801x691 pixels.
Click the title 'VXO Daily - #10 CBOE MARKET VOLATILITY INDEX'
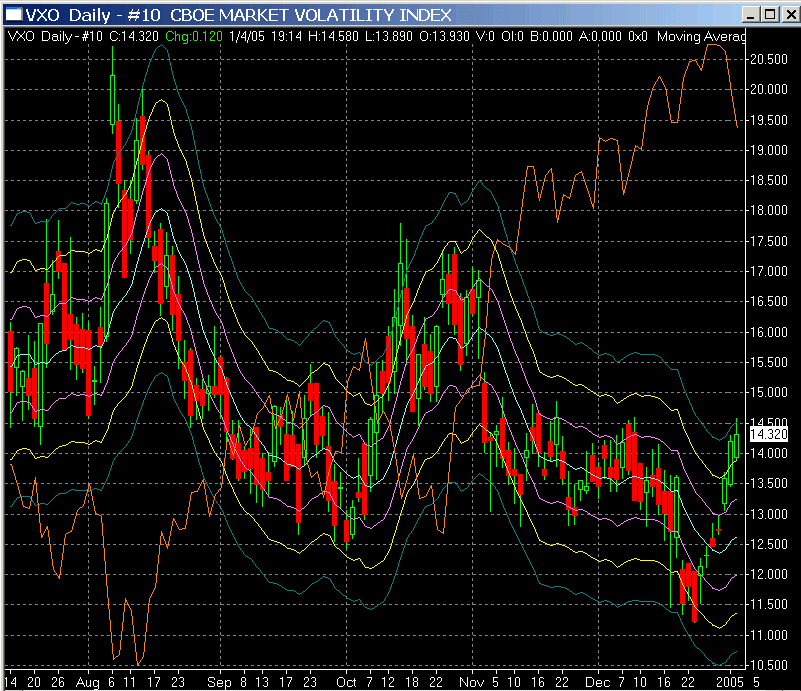click(x=239, y=15)
